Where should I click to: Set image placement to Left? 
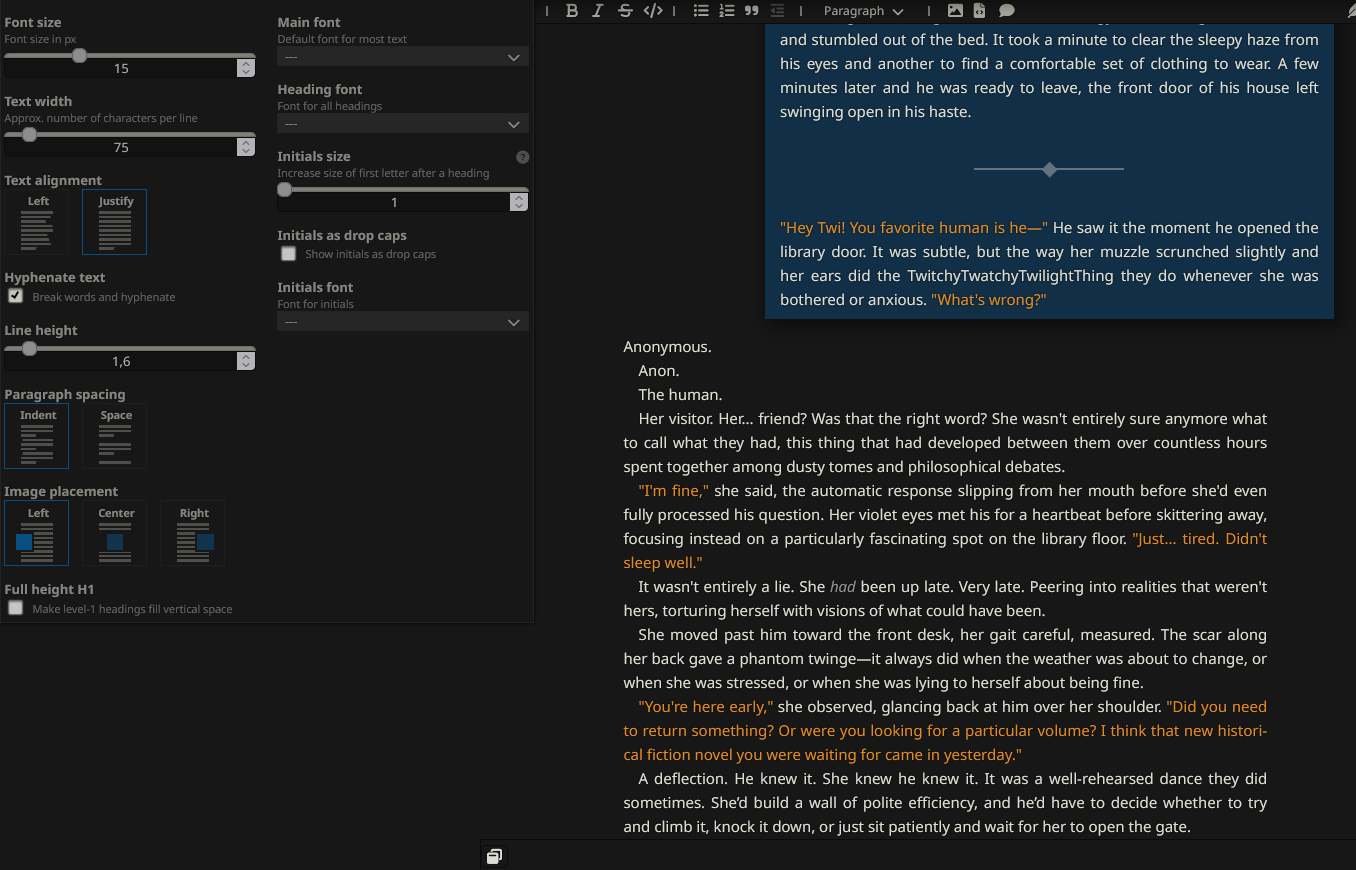pyautogui.click(x=37, y=533)
